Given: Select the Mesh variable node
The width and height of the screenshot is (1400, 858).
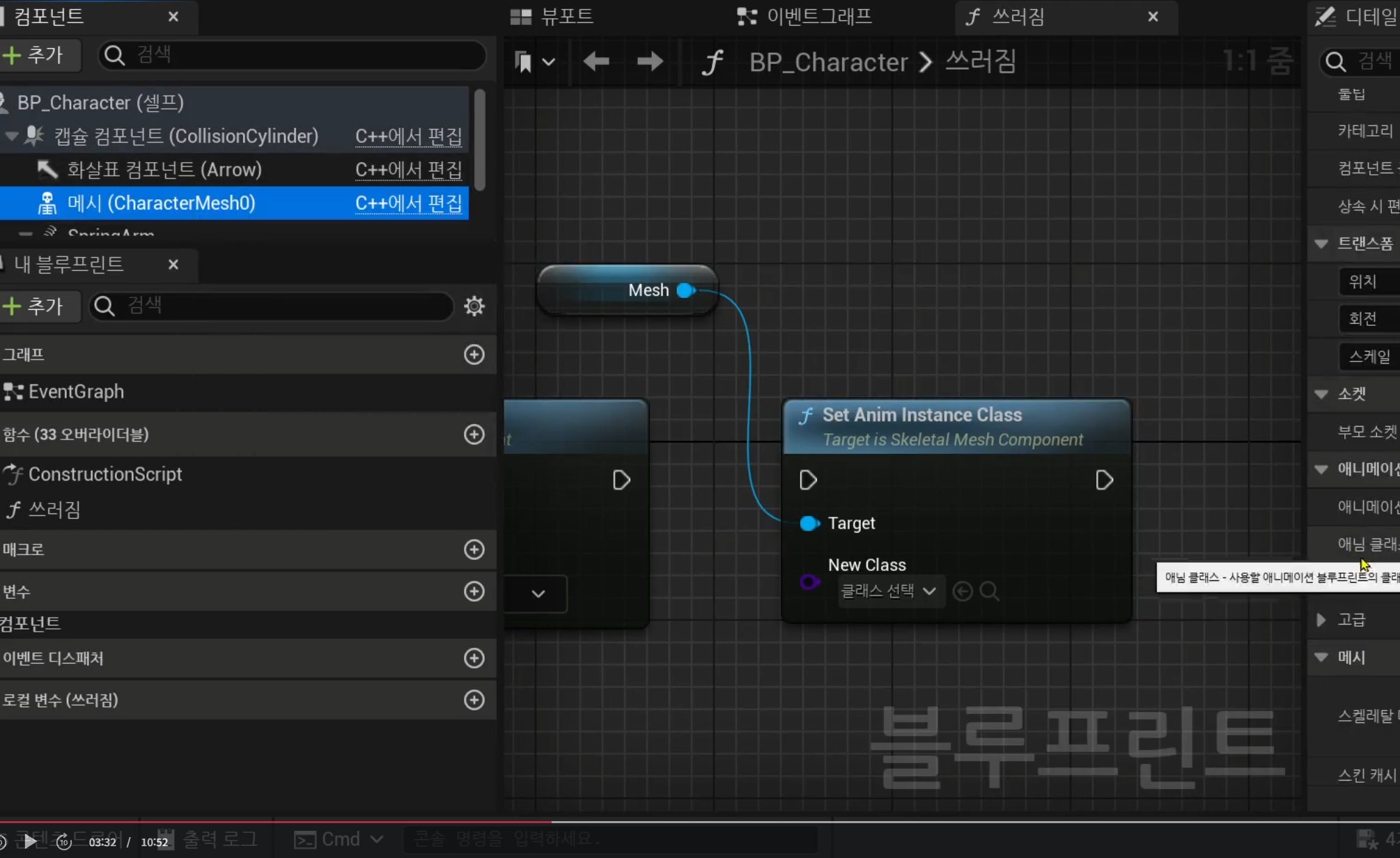Looking at the screenshot, I should click(x=627, y=290).
